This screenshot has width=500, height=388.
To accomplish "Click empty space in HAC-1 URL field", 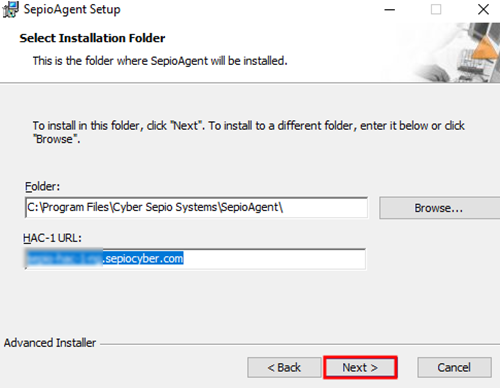I will pos(273,259).
